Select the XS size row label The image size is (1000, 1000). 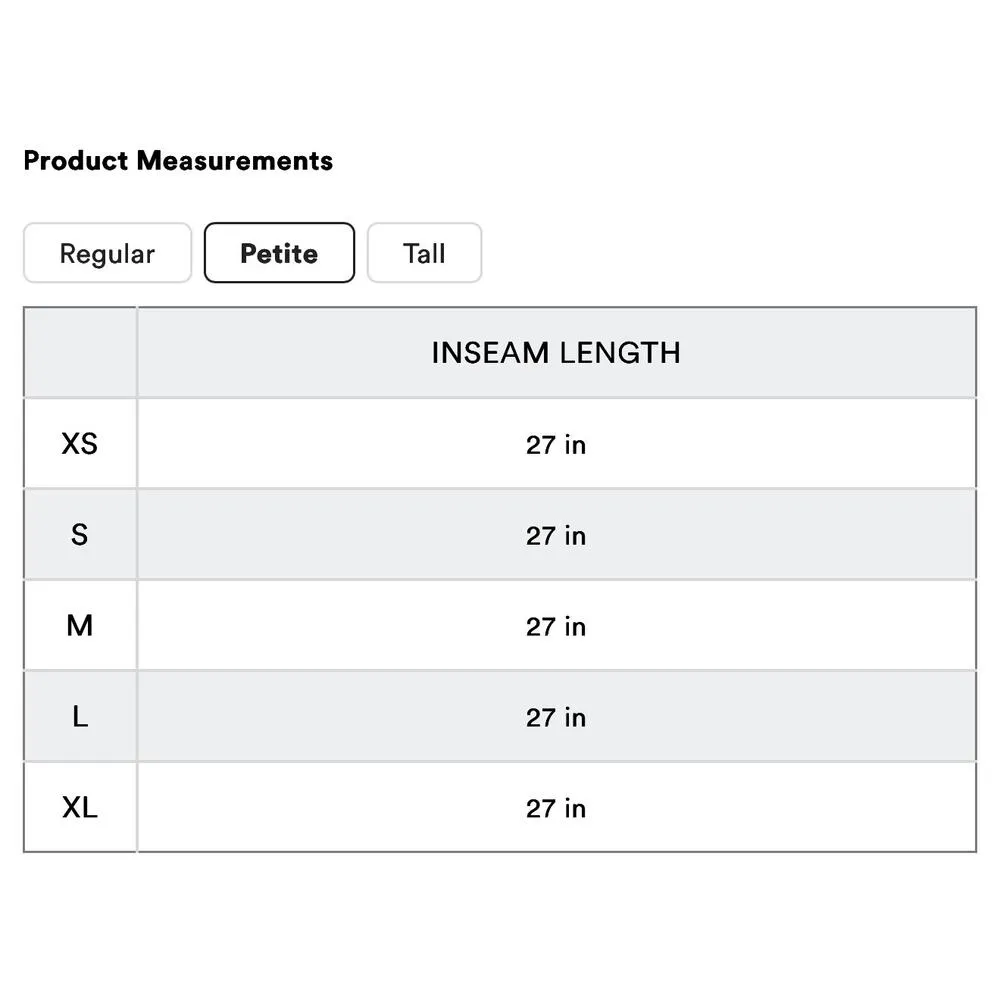click(80, 444)
